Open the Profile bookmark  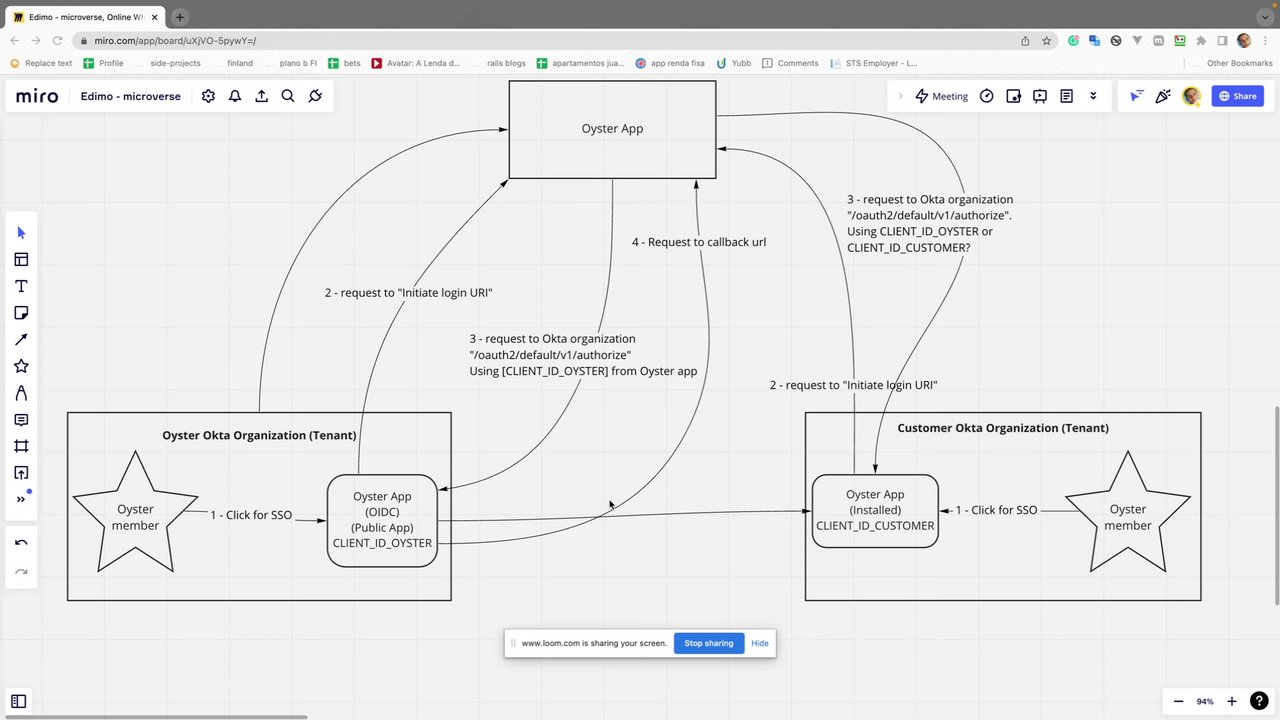tap(104, 63)
